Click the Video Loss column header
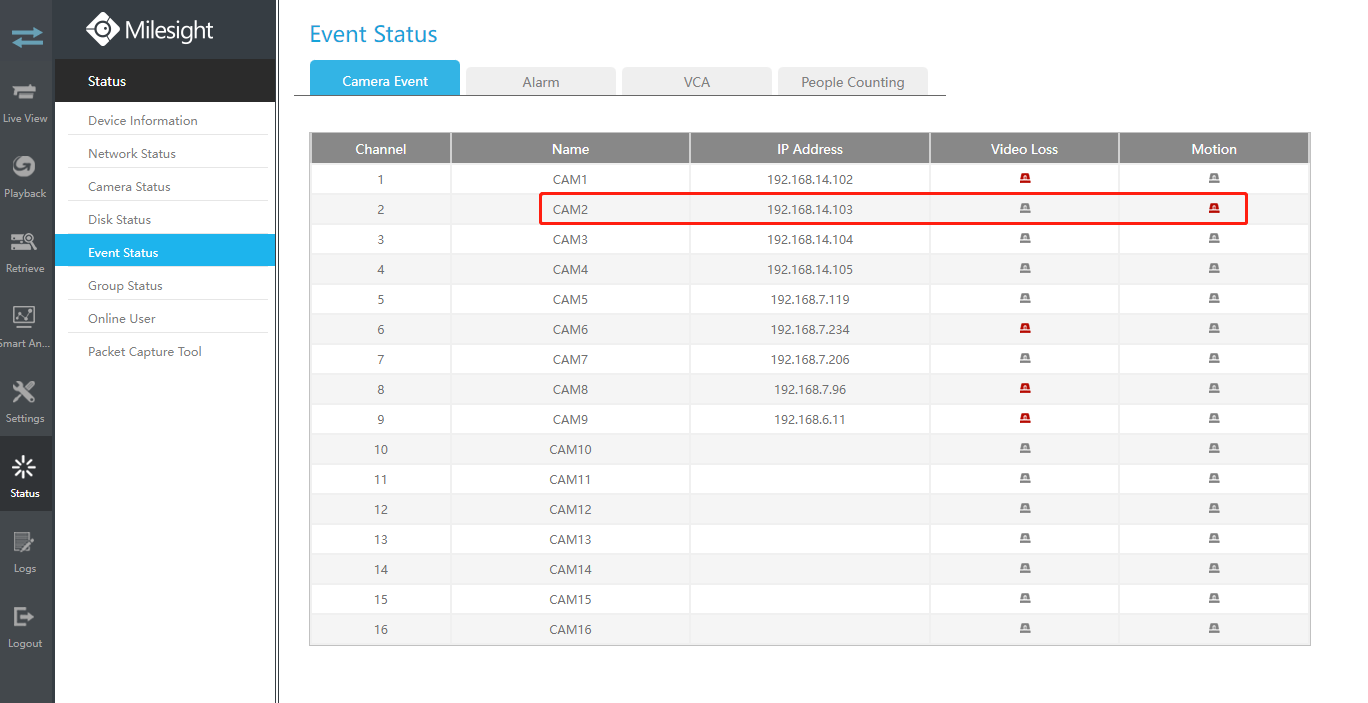 [x=1025, y=149]
